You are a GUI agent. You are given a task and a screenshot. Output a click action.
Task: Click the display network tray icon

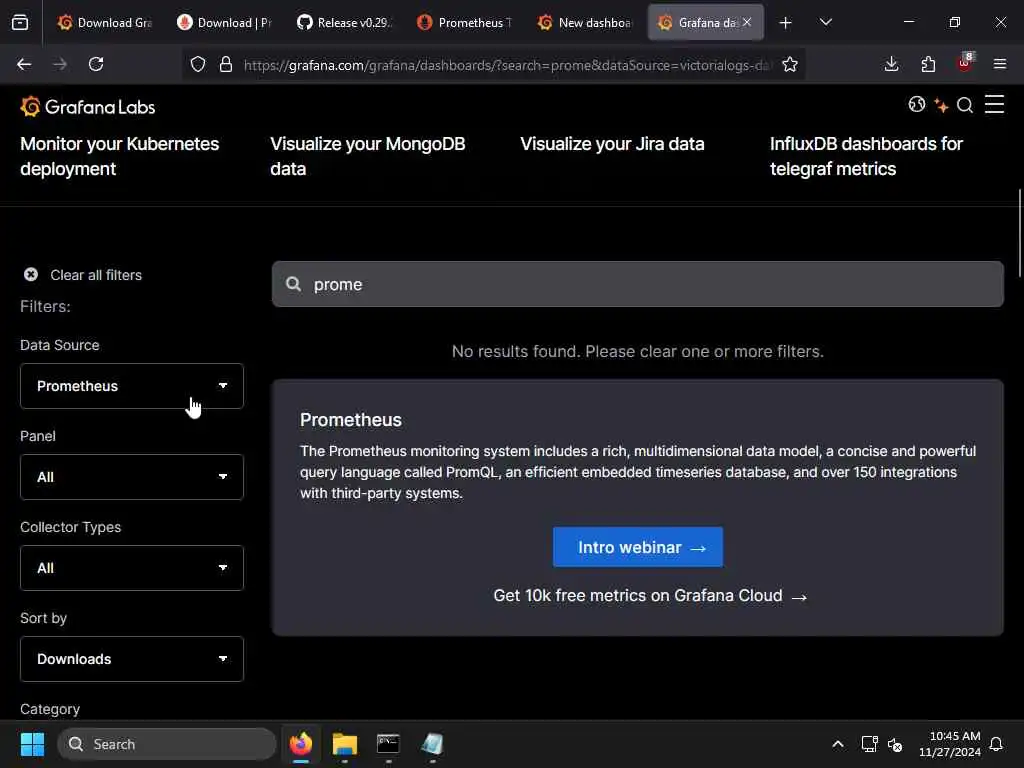coord(869,744)
